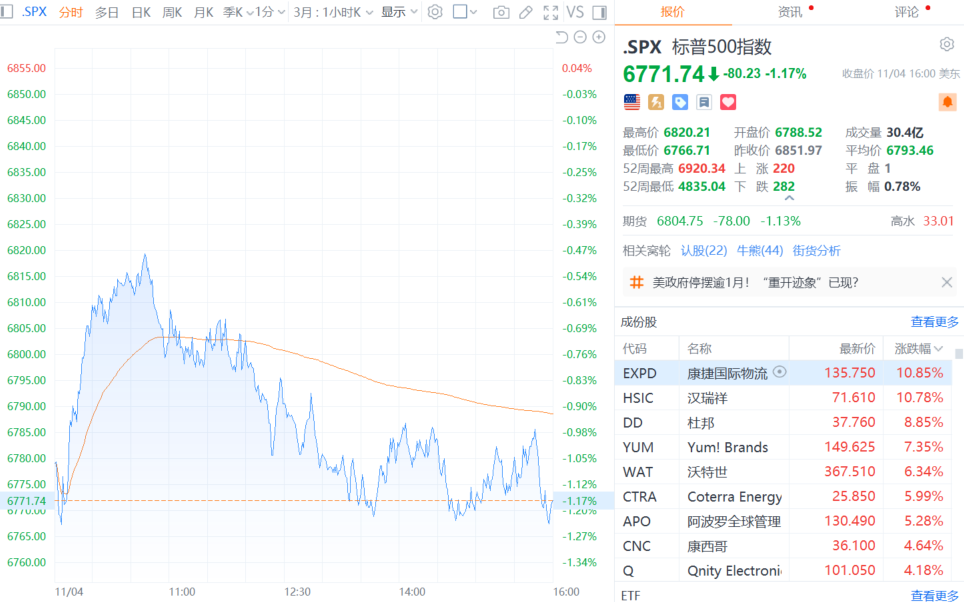Expand chart layout dropdown arrow
Viewport: 964px width, 602px height.
pyautogui.click(x=473, y=12)
